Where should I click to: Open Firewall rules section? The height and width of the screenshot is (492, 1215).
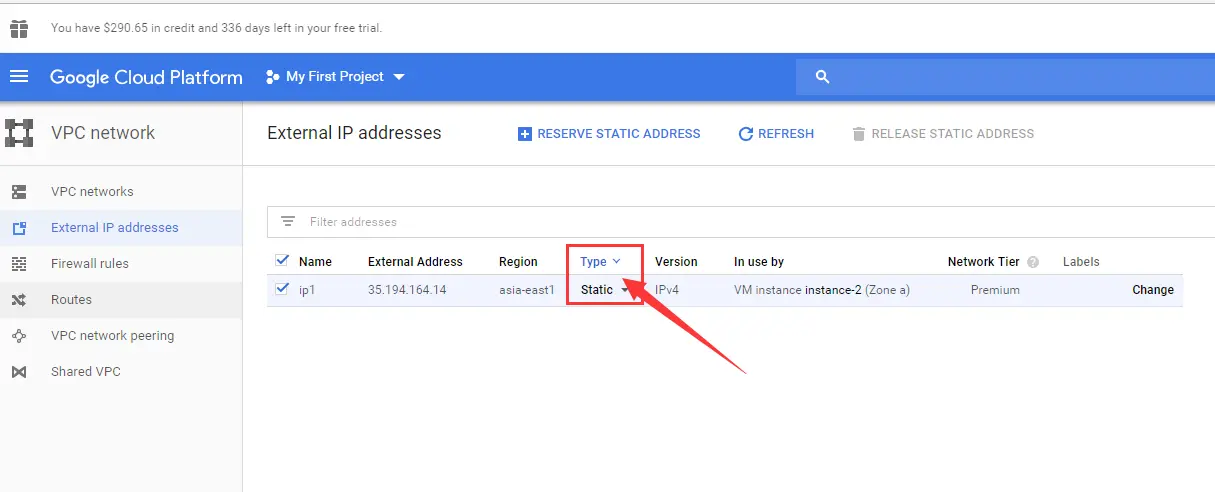pos(90,264)
